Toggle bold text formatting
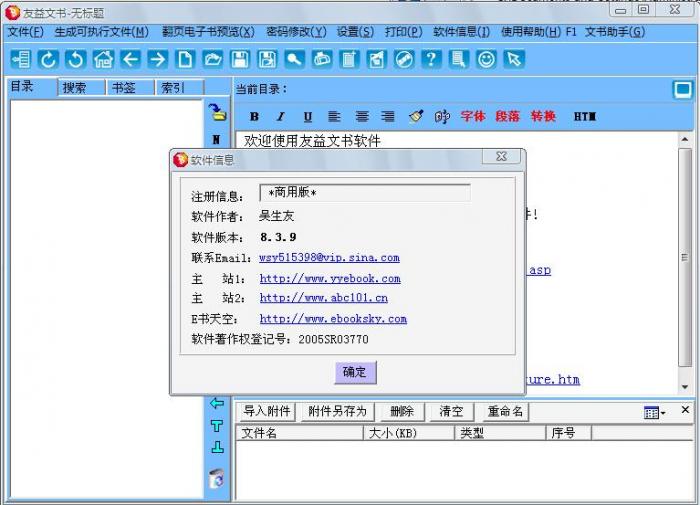The width and height of the screenshot is (700, 505). (x=254, y=117)
